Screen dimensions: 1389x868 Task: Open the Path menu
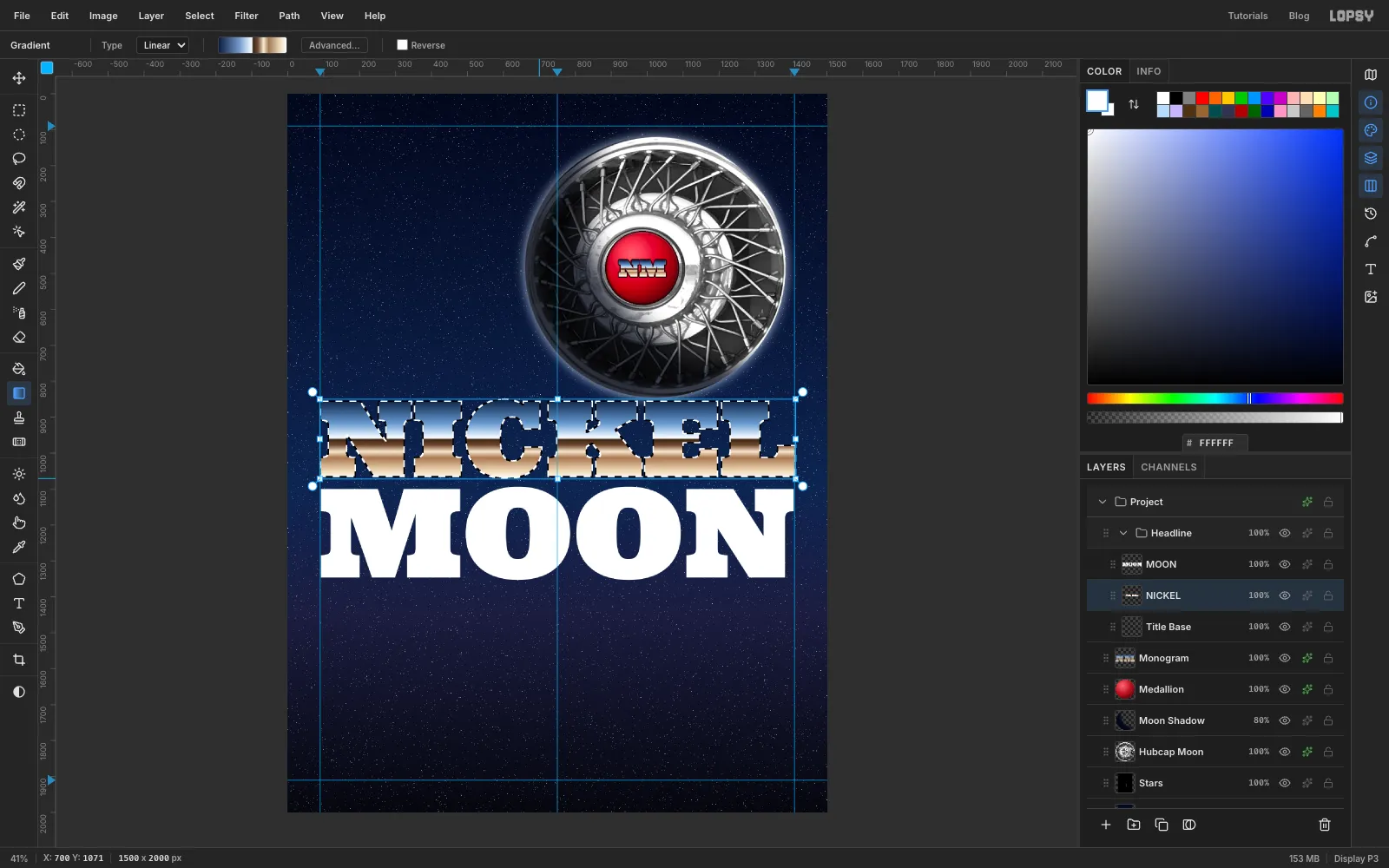click(289, 16)
